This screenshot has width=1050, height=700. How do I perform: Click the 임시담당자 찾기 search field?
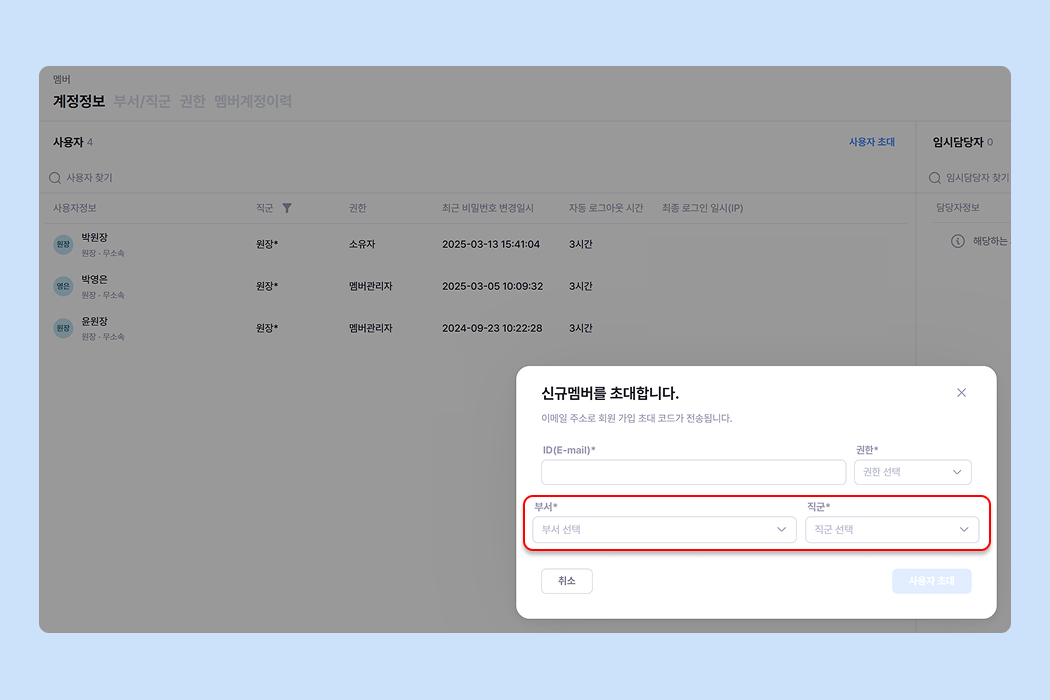point(976,178)
